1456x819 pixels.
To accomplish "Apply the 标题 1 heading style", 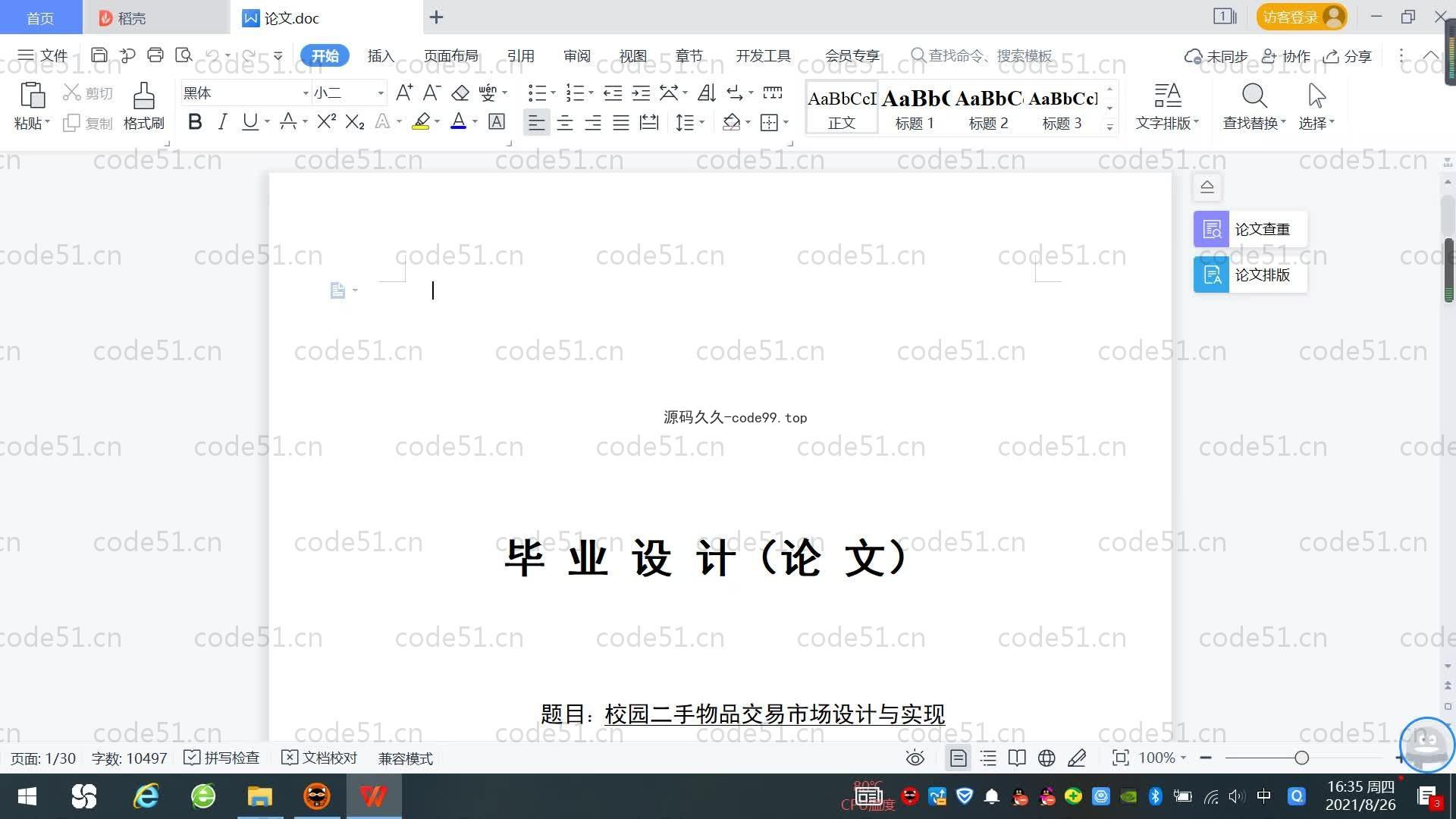I will pyautogui.click(x=915, y=107).
